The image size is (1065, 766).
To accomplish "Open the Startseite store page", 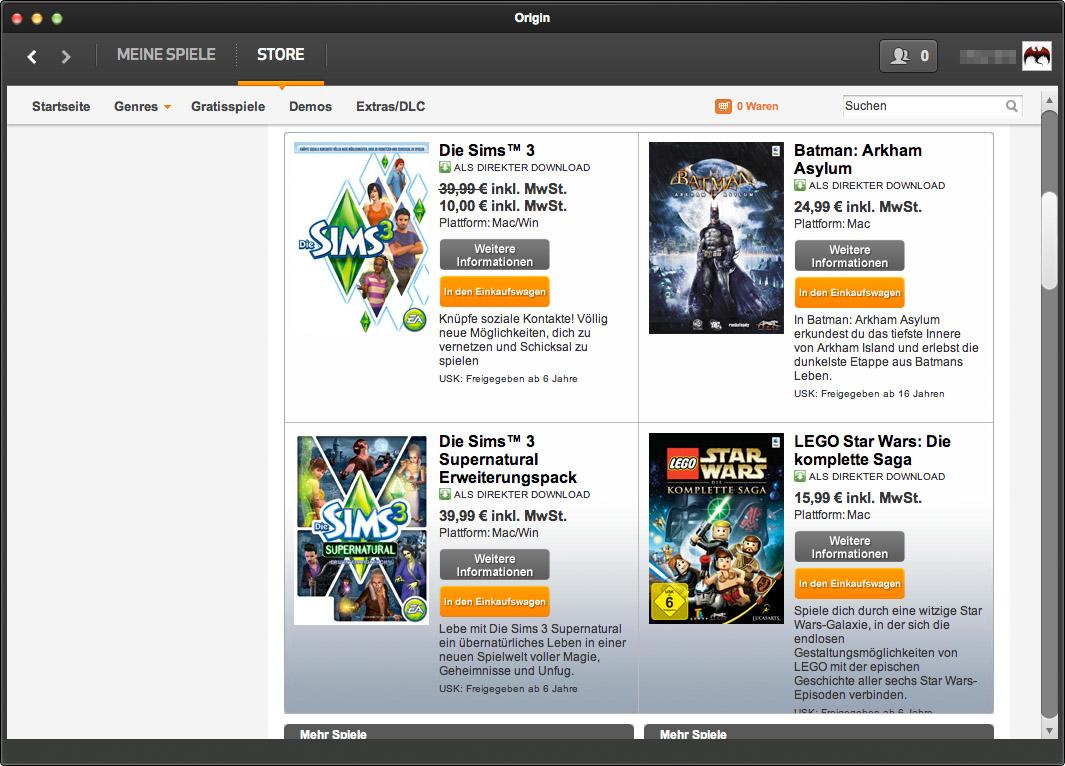I will coord(61,107).
